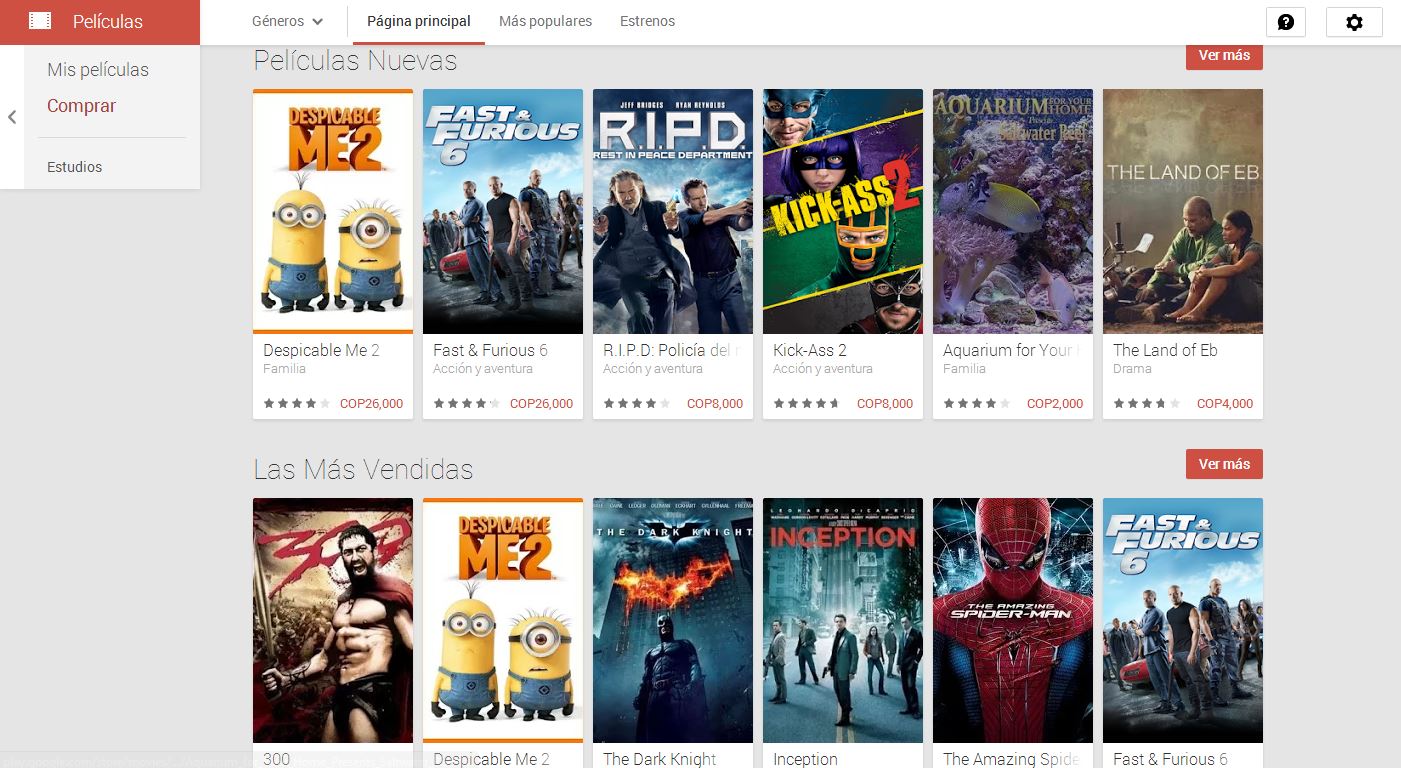Open the settings gear icon

coord(1354,22)
